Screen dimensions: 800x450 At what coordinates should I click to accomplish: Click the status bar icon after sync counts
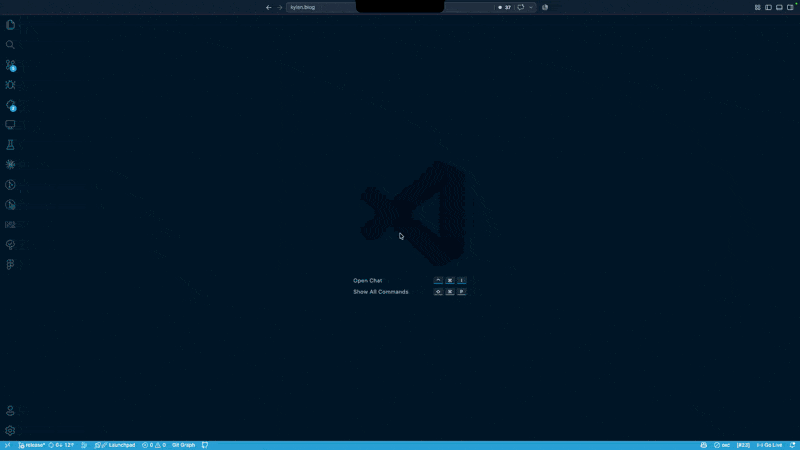coord(84,445)
